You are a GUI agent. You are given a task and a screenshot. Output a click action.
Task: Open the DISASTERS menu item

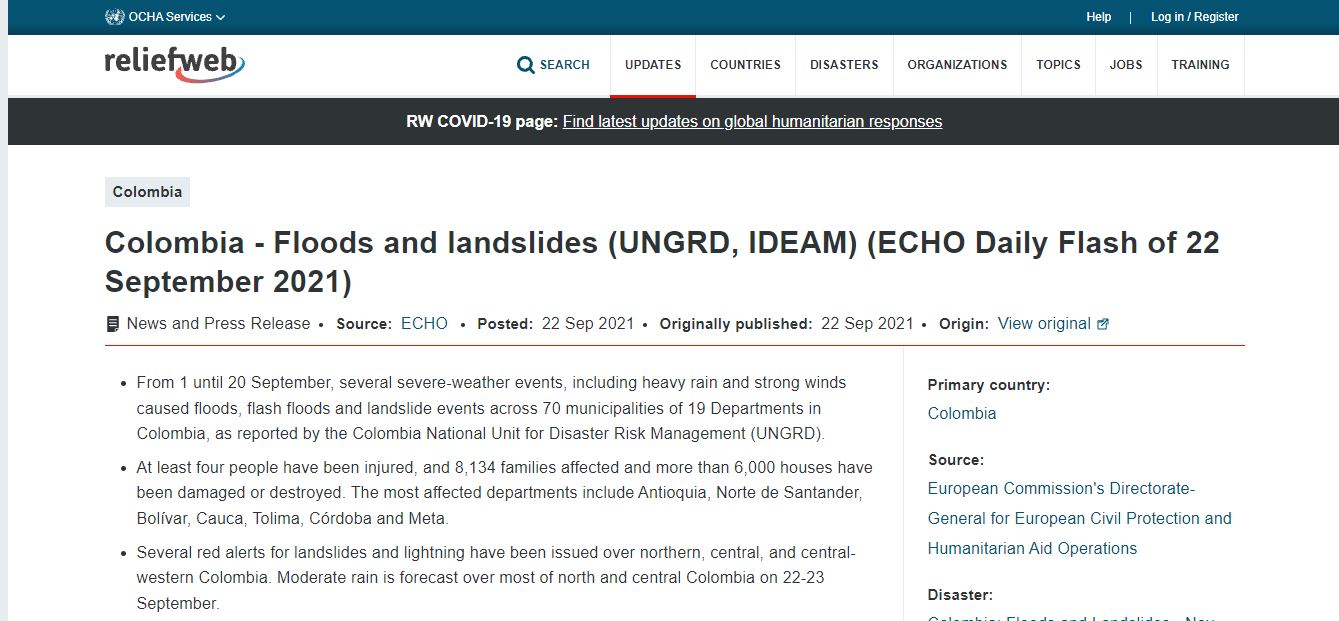(844, 65)
